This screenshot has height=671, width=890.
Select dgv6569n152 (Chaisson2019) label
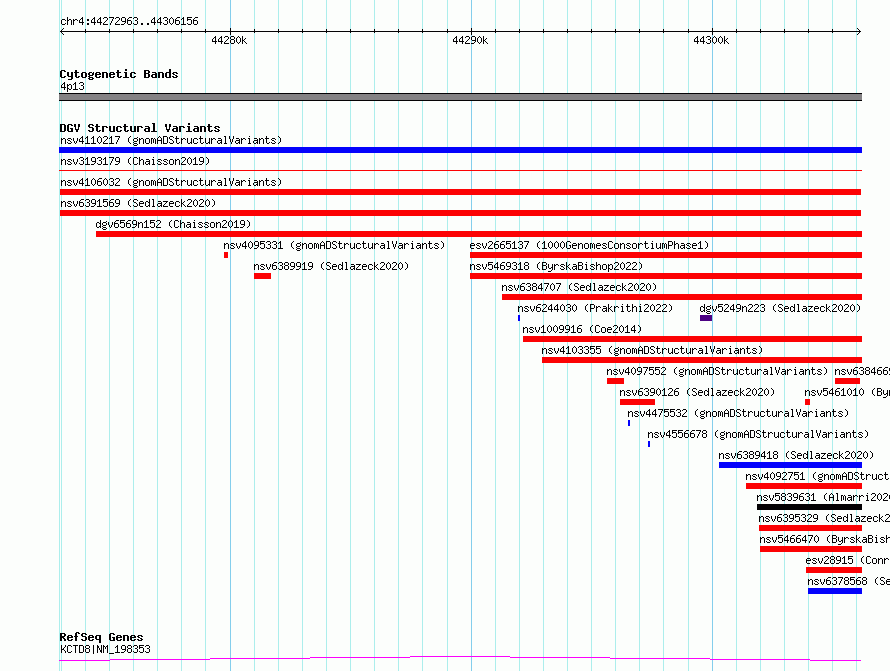173,224
